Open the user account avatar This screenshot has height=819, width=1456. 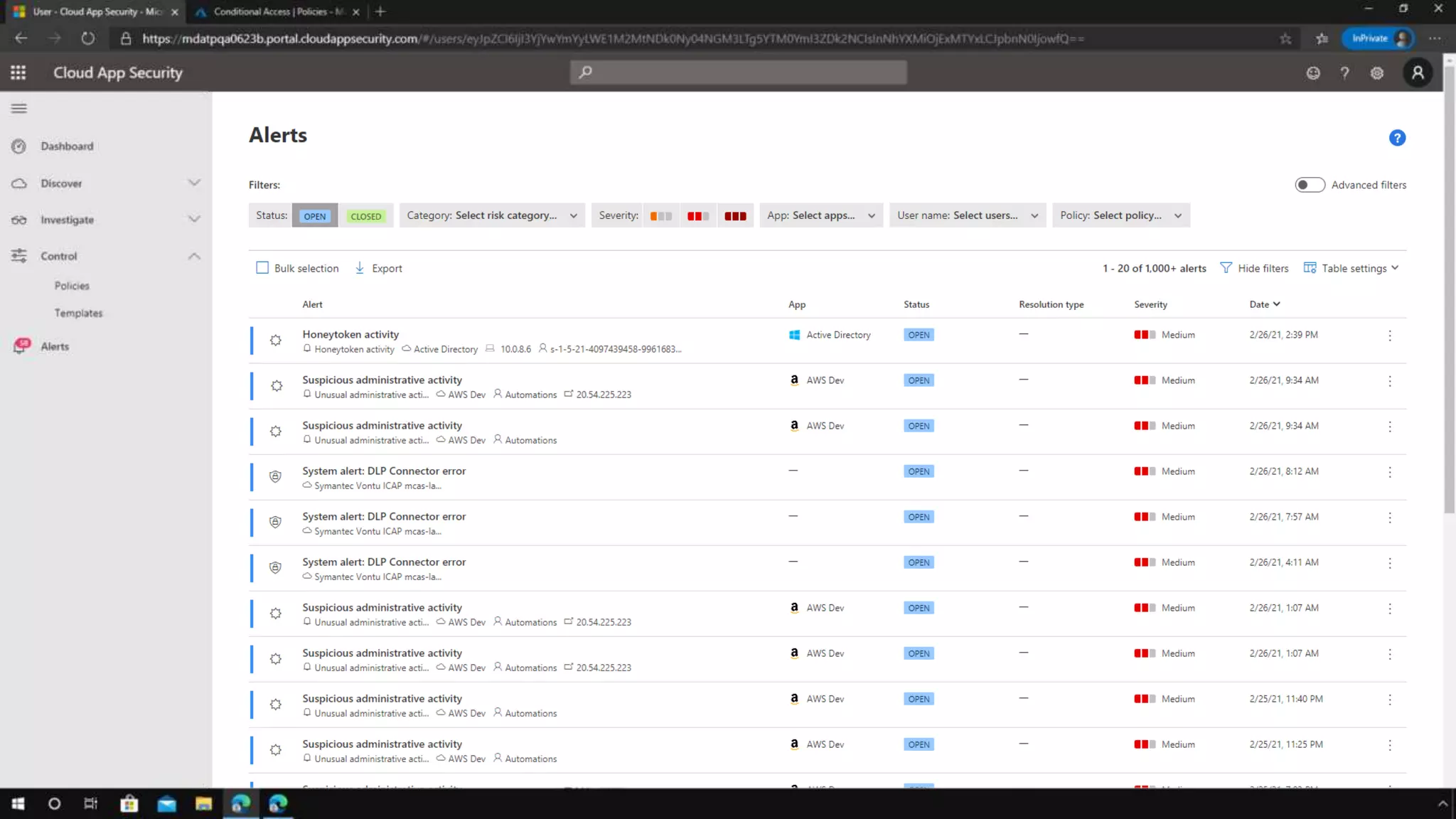click(x=1418, y=73)
